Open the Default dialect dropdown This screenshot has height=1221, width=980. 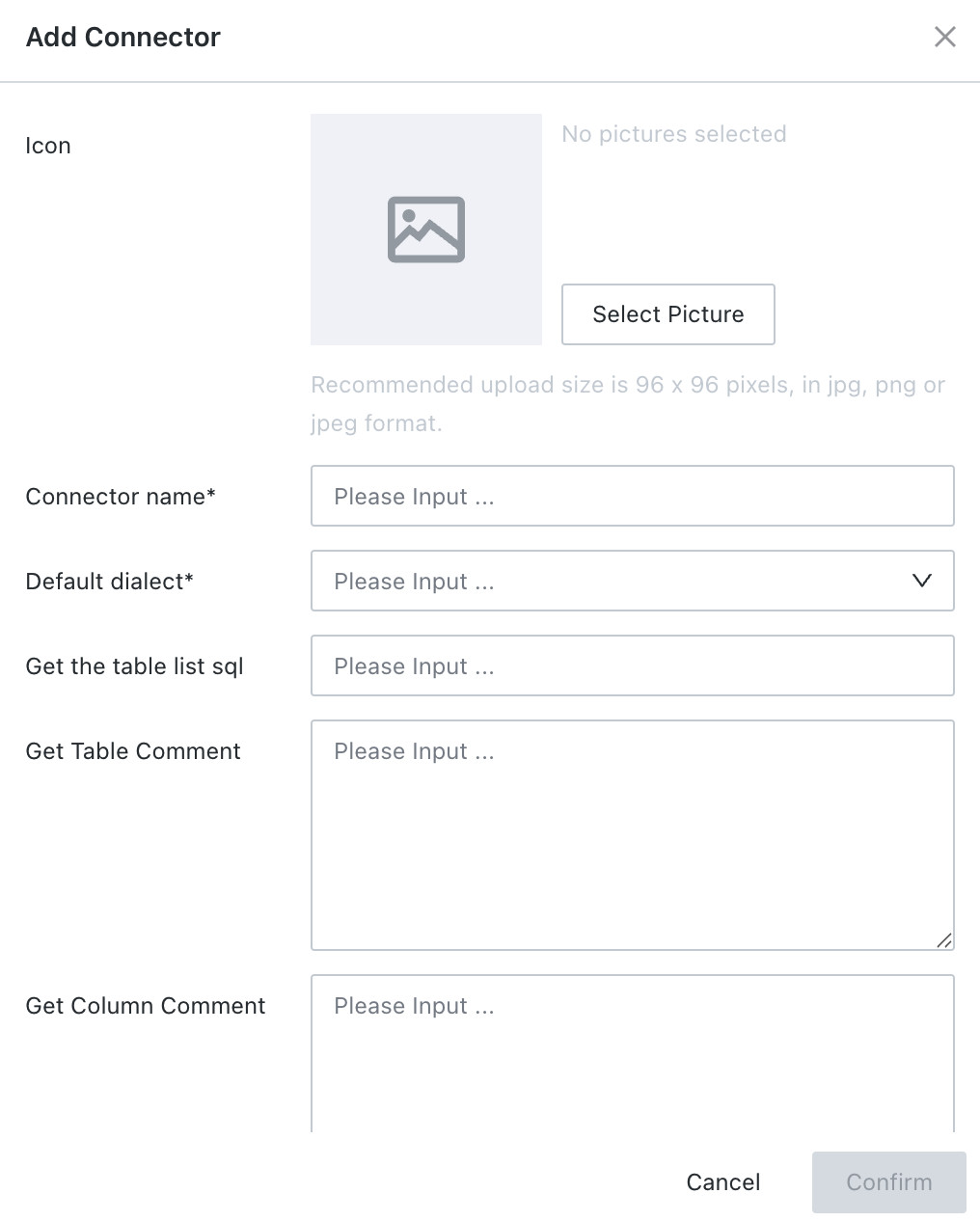(x=633, y=581)
